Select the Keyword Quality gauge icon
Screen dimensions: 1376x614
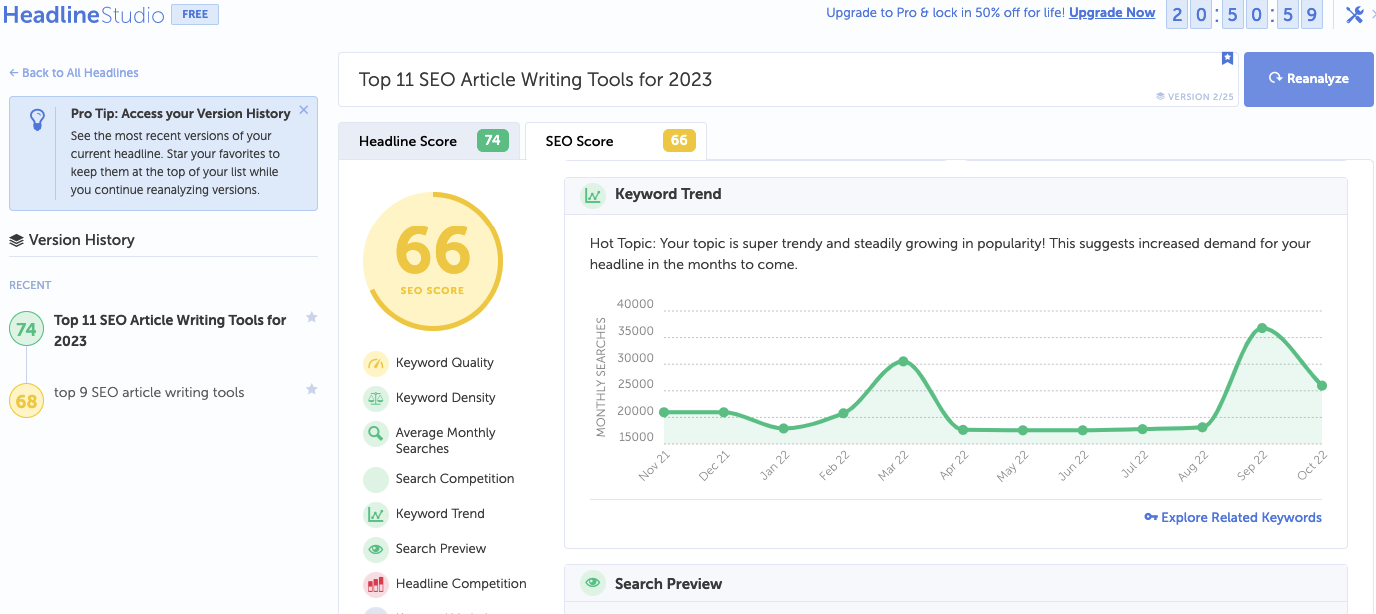click(x=375, y=362)
